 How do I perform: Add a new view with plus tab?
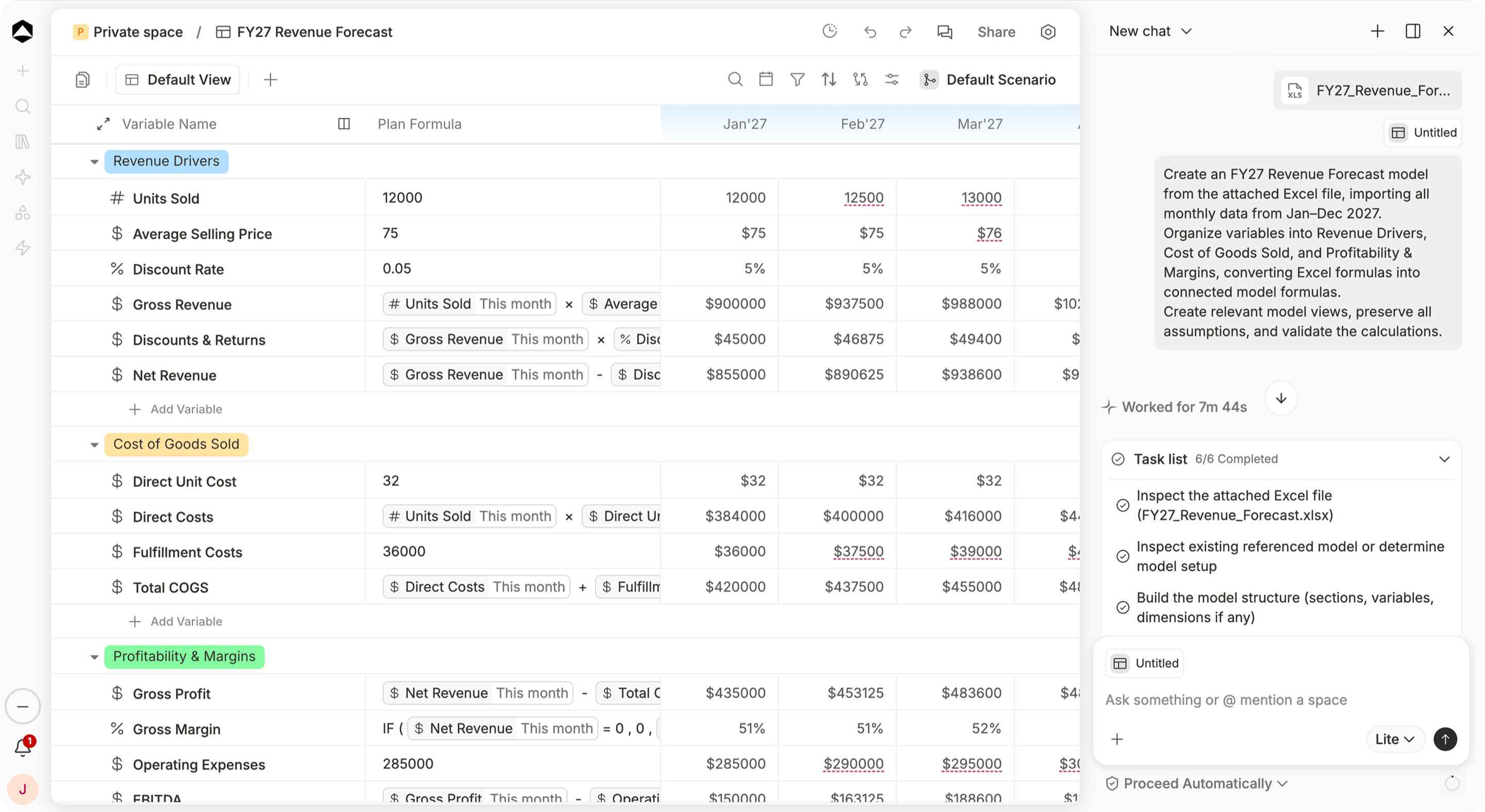tap(270, 79)
